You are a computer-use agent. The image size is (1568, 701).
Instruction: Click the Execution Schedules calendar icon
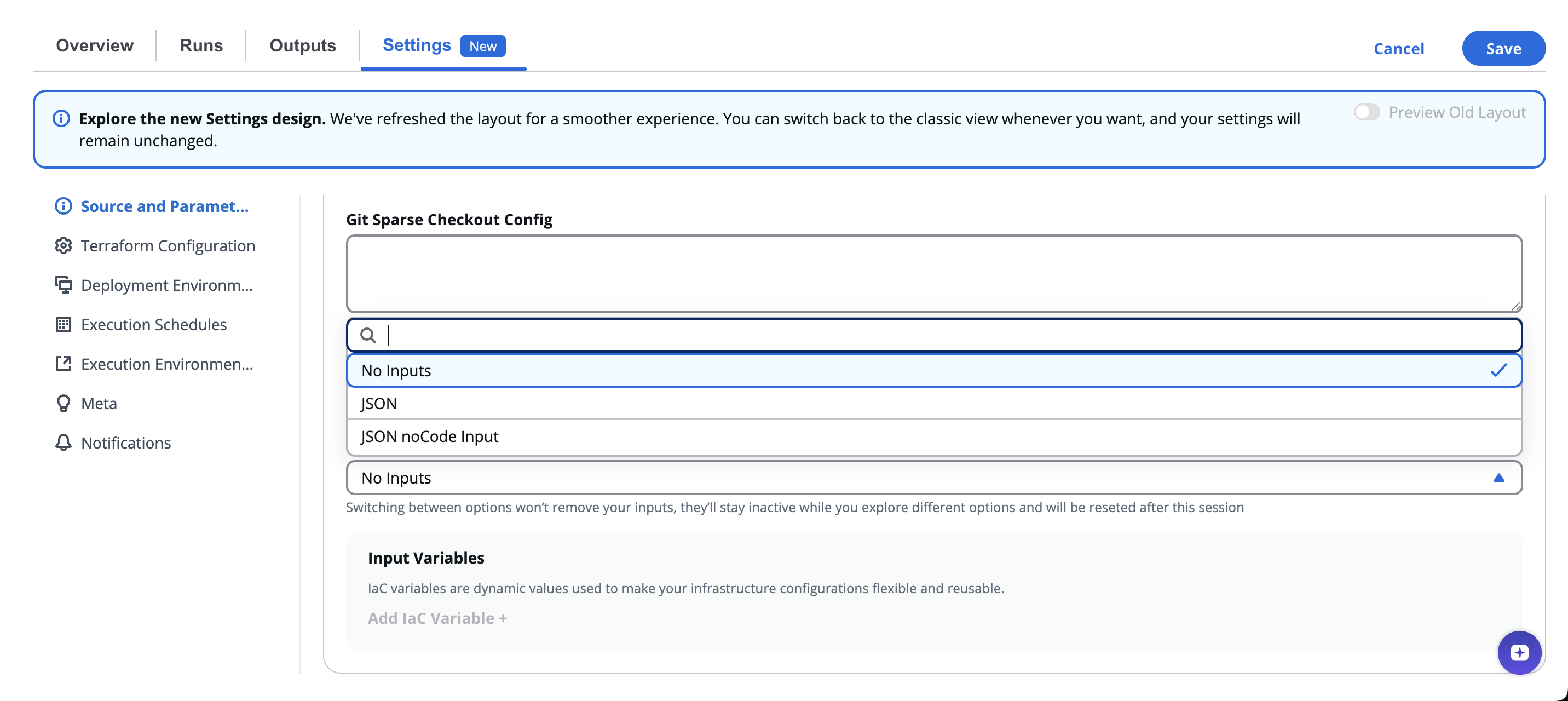pos(64,324)
